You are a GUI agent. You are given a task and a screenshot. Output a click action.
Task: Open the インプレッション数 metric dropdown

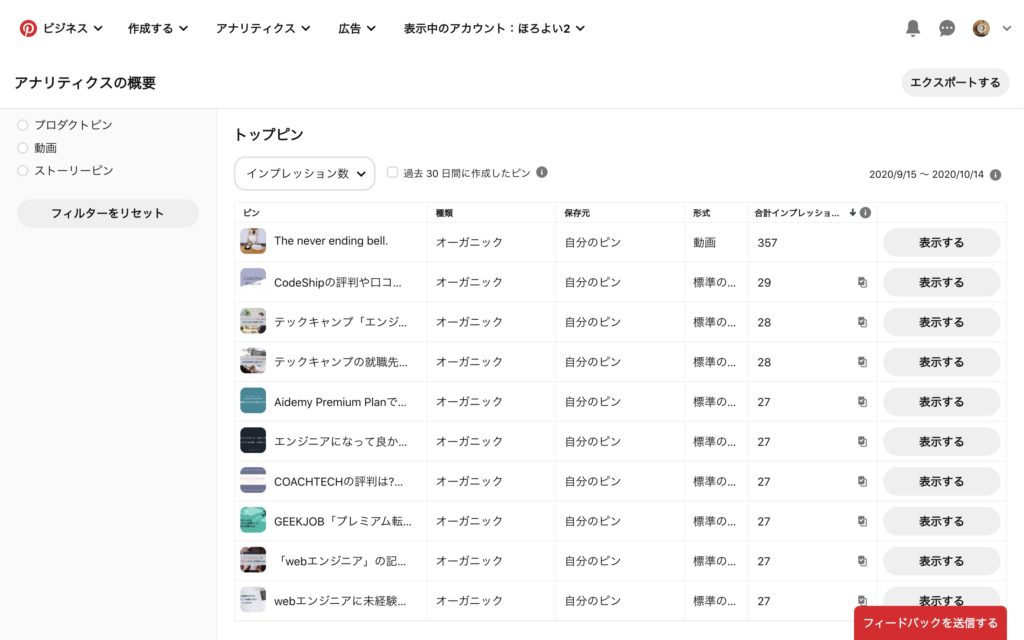(304, 173)
